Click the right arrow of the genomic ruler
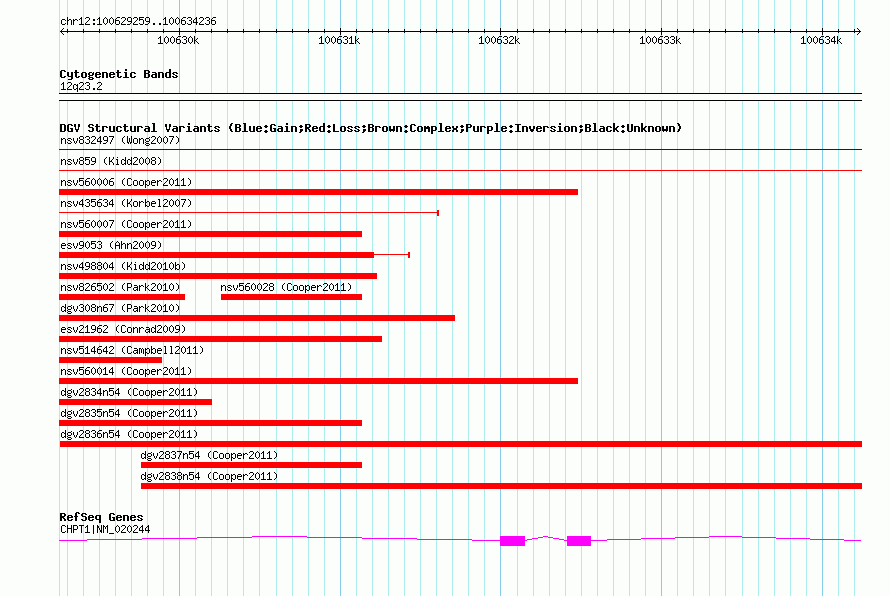 (858, 31)
